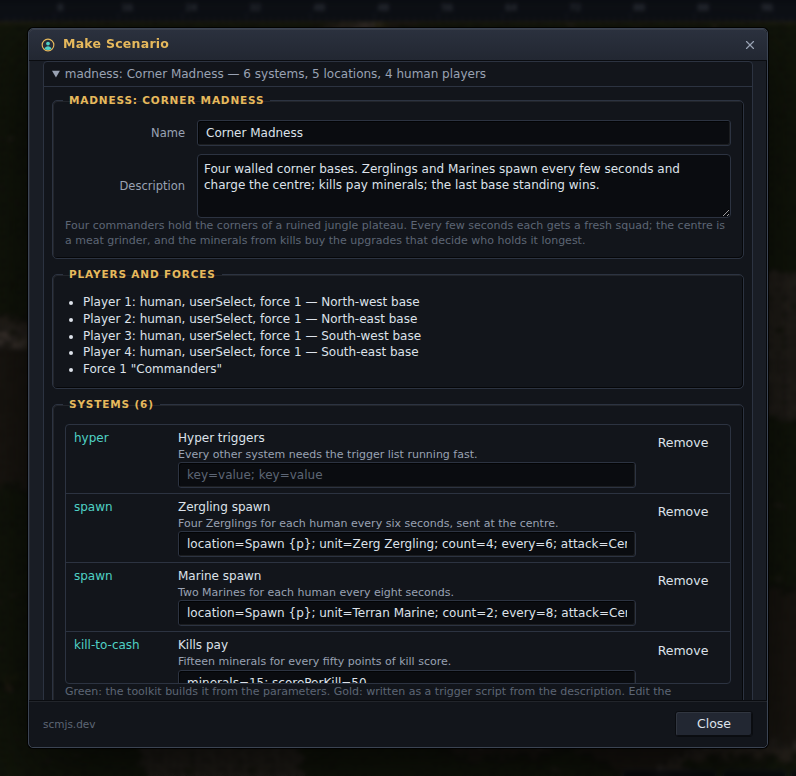
Task: Close the Make Scenario dialog via X
Action: [749, 45]
